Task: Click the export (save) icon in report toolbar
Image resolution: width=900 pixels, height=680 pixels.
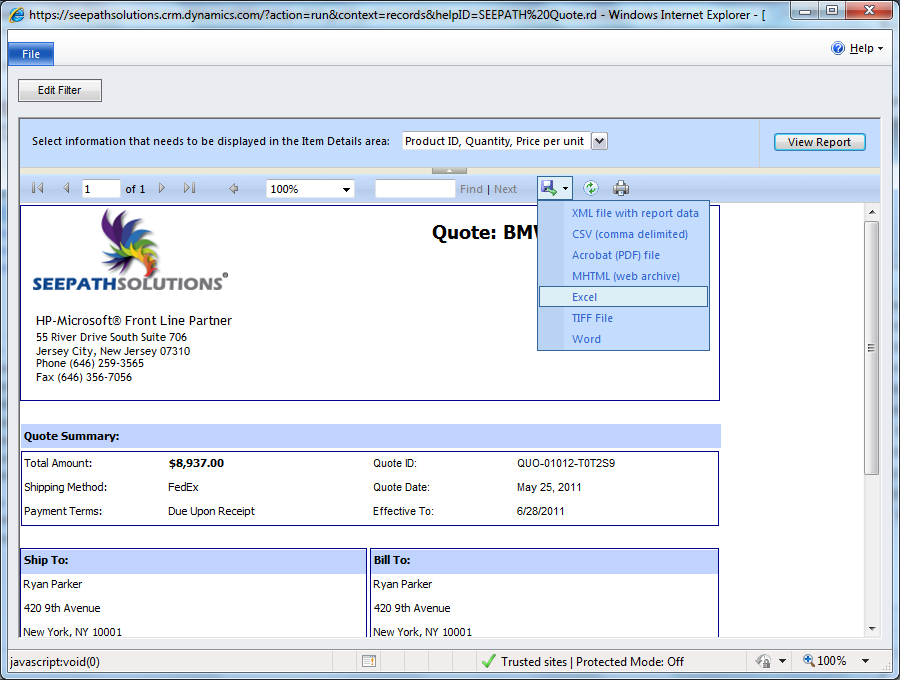Action: pos(549,188)
